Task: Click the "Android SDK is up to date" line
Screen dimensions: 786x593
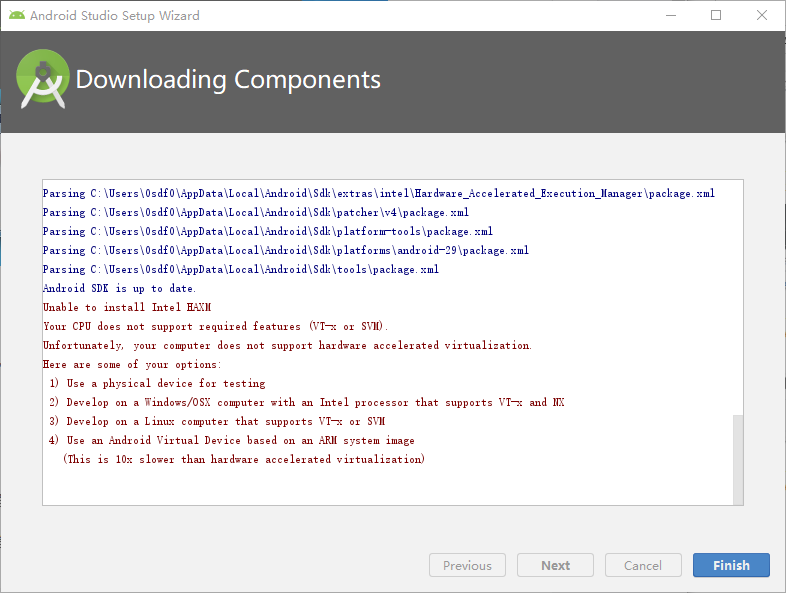Action: click(x=119, y=288)
